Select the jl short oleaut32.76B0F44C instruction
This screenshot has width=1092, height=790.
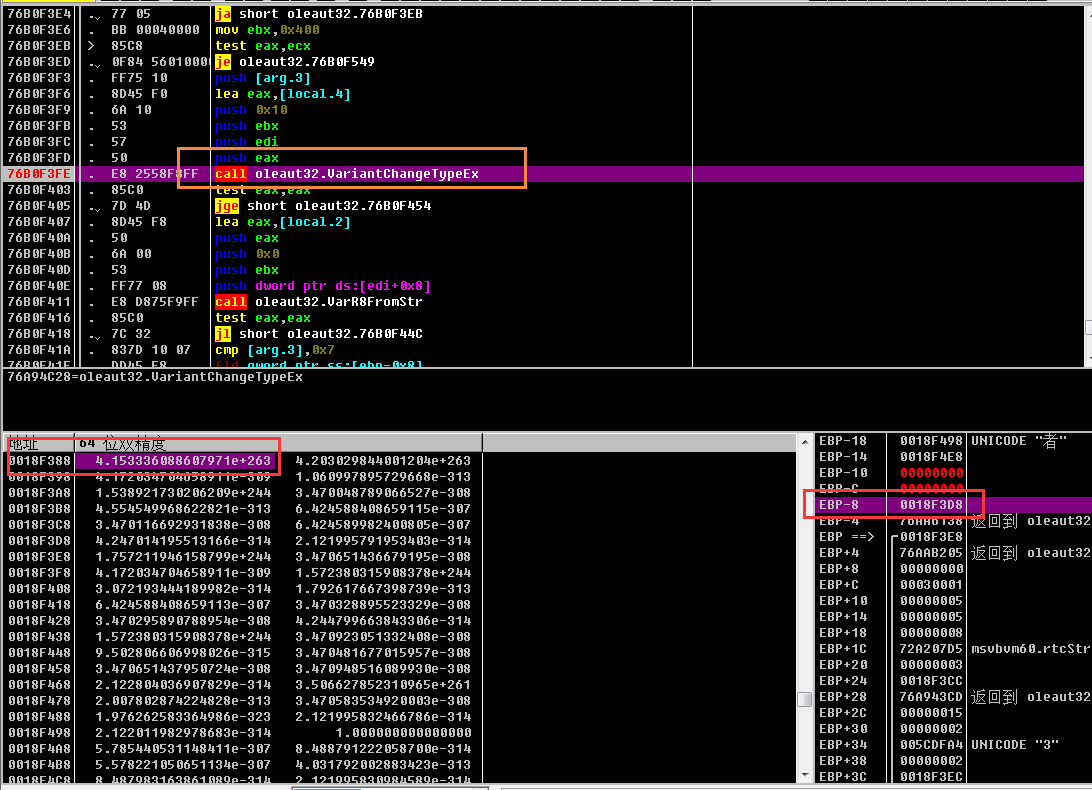pos(319,334)
